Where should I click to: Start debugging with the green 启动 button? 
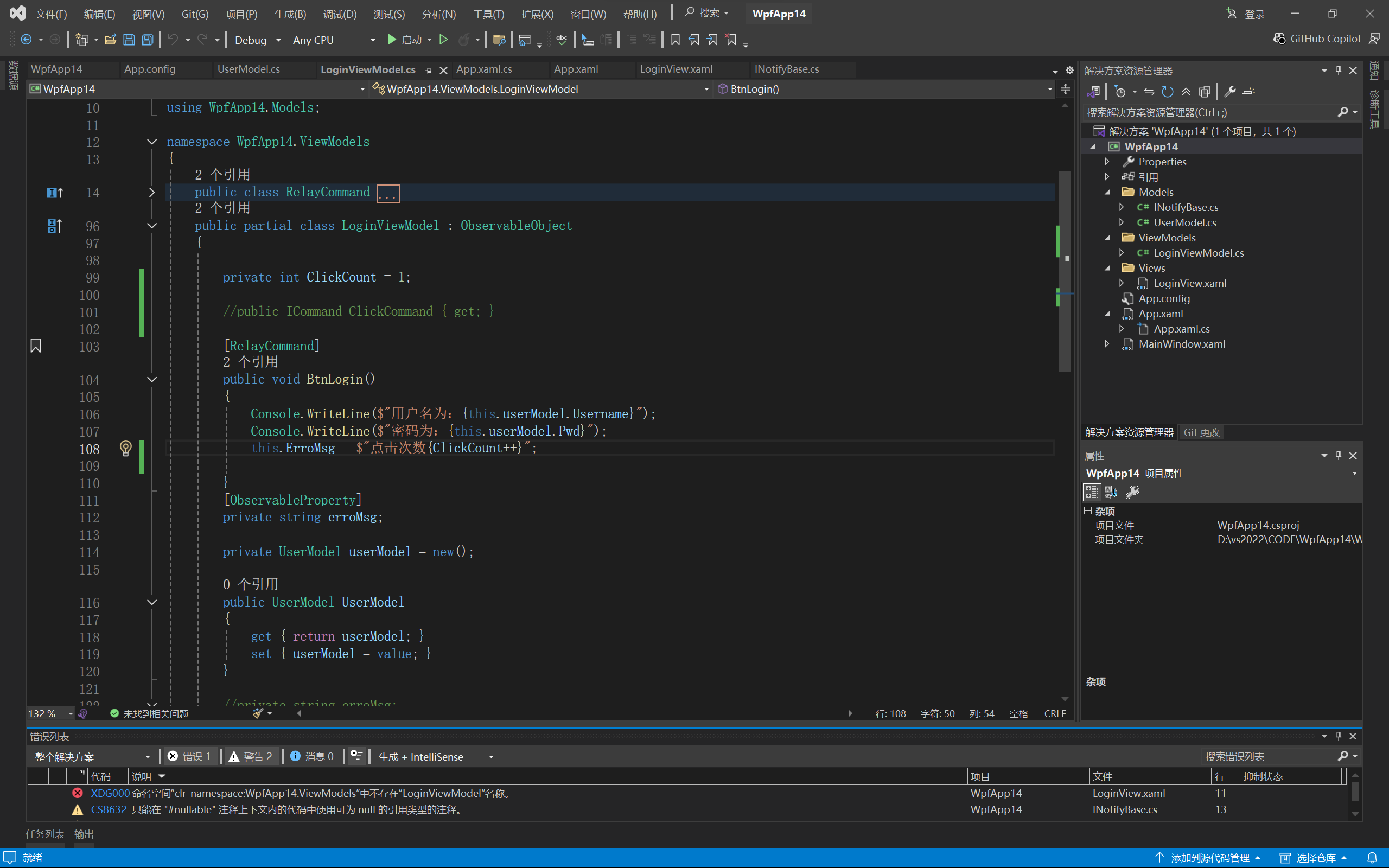pyautogui.click(x=404, y=40)
